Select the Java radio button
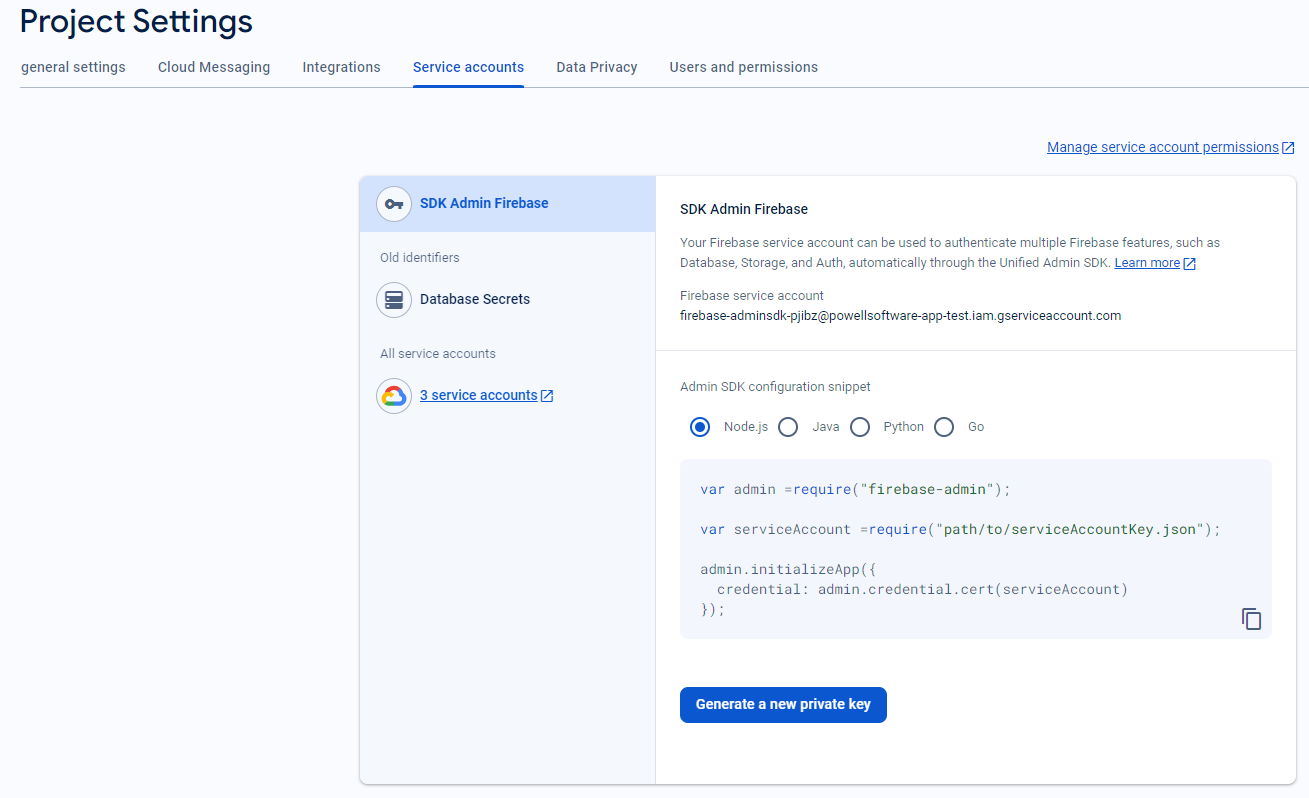Image resolution: width=1309 pixels, height=798 pixels. tap(788, 427)
